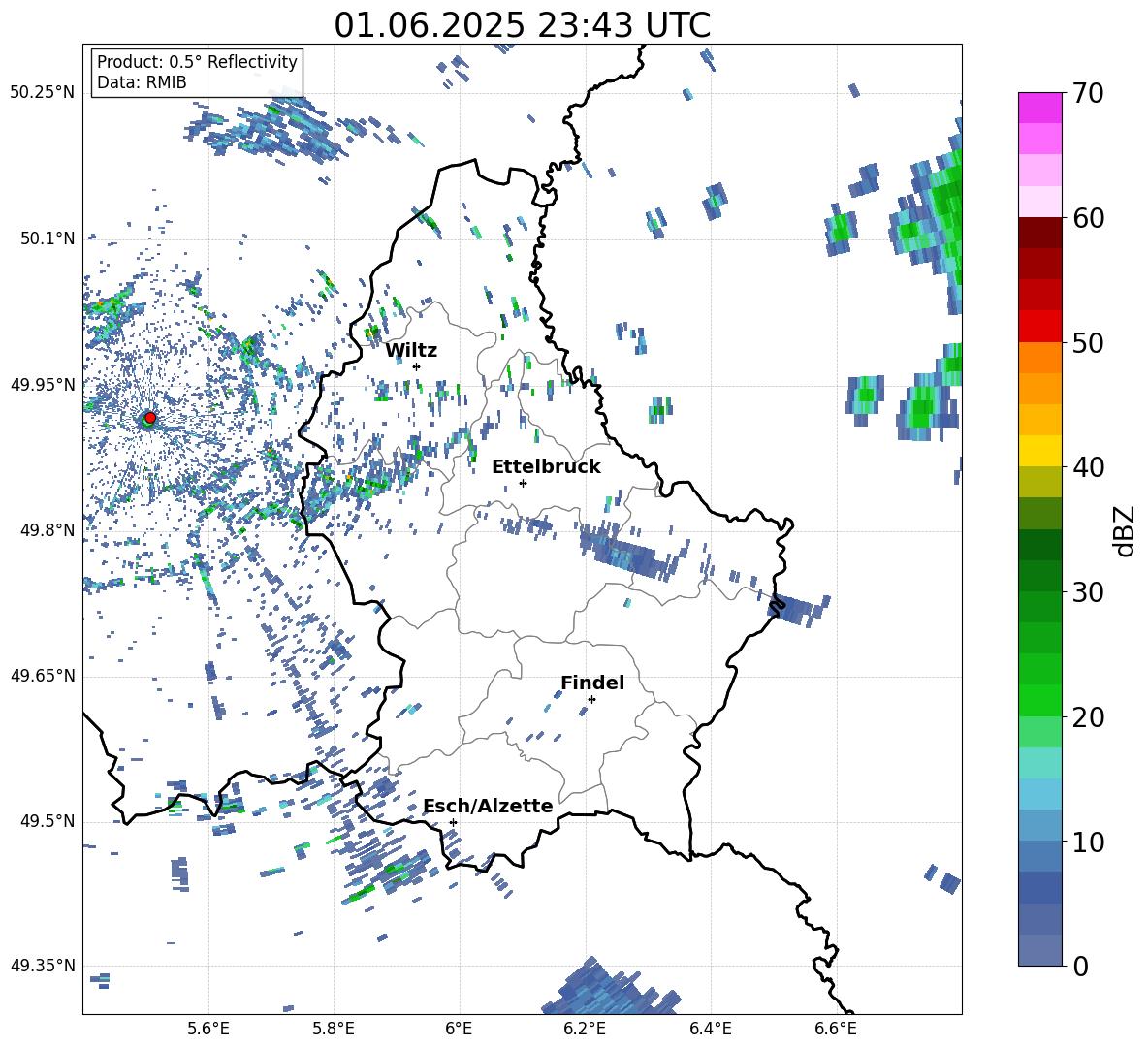The width and height of the screenshot is (1148, 1048).
Task: Click the 50.1°N latitude label
Action: (x=47, y=238)
